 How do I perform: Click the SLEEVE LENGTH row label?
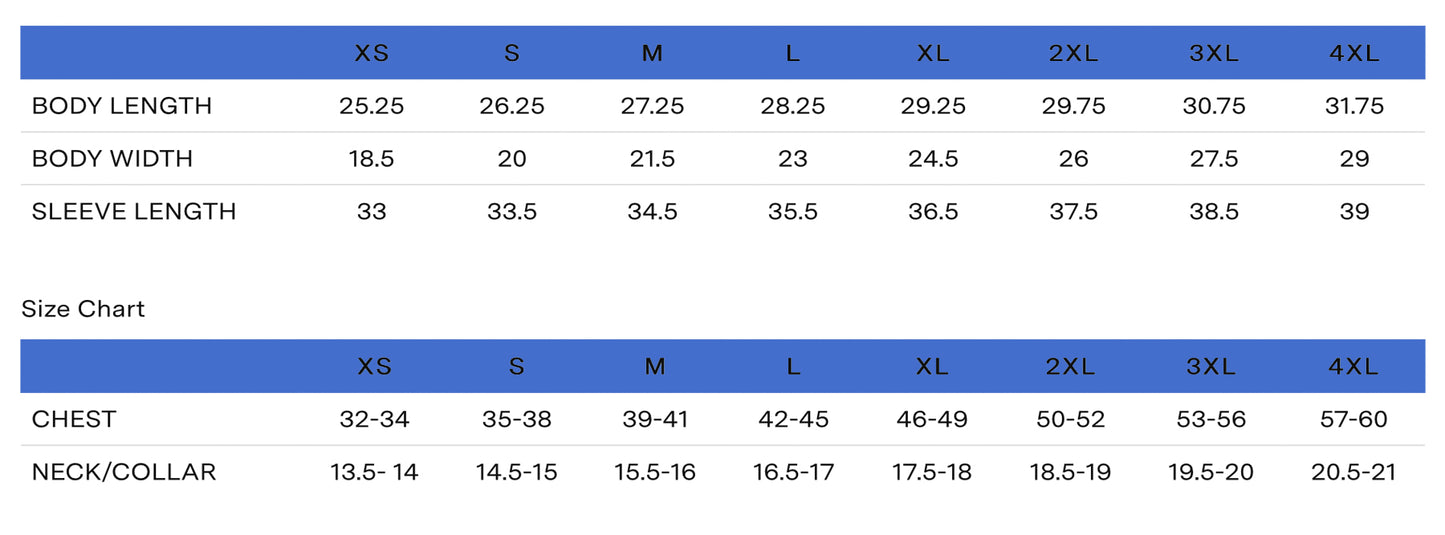[x=134, y=212]
